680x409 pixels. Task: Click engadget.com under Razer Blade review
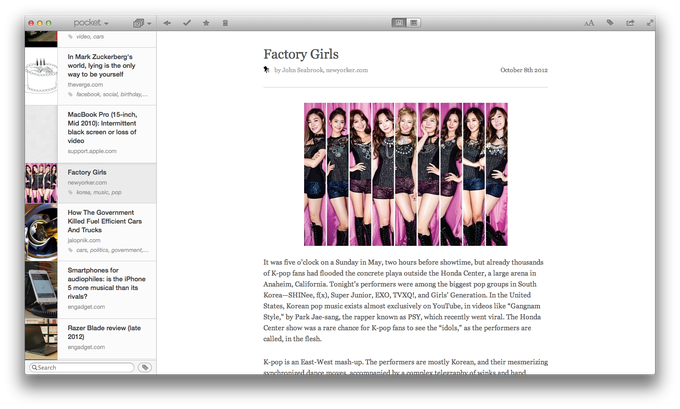click(86, 347)
